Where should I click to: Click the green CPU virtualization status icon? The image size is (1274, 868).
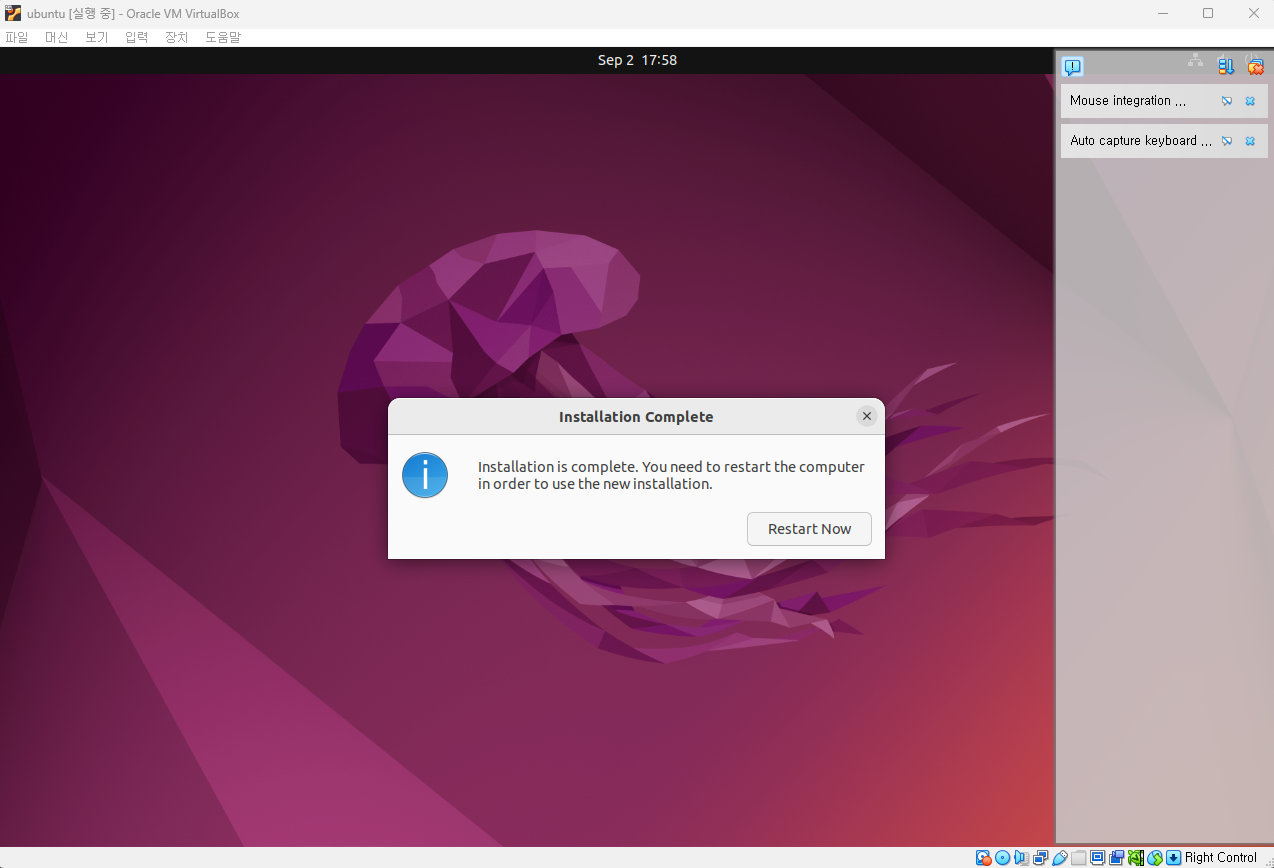click(1135, 858)
